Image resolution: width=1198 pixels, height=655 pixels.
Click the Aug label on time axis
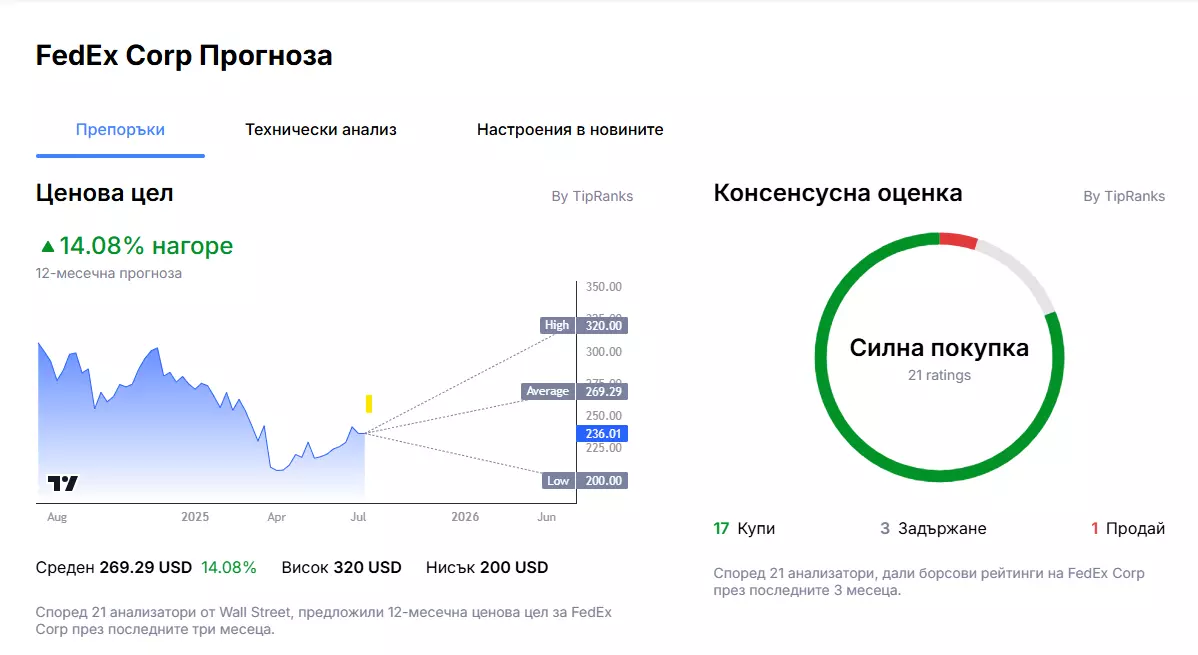57,517
